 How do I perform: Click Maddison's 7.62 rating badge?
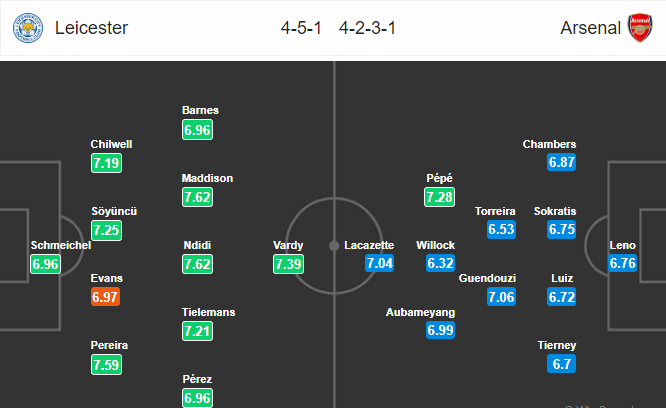coord(198,197)
